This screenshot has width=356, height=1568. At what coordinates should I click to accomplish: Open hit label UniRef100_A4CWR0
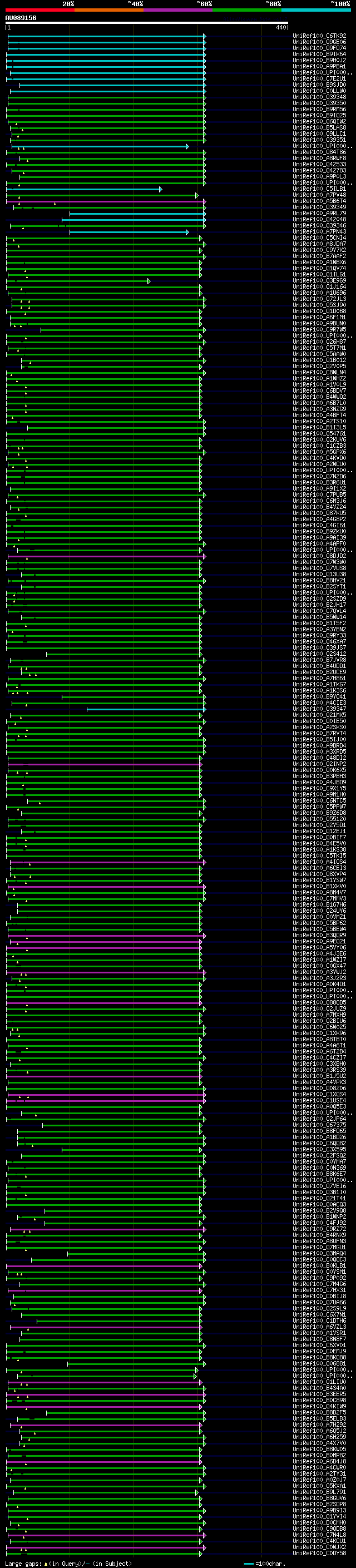click(319, 1467)
